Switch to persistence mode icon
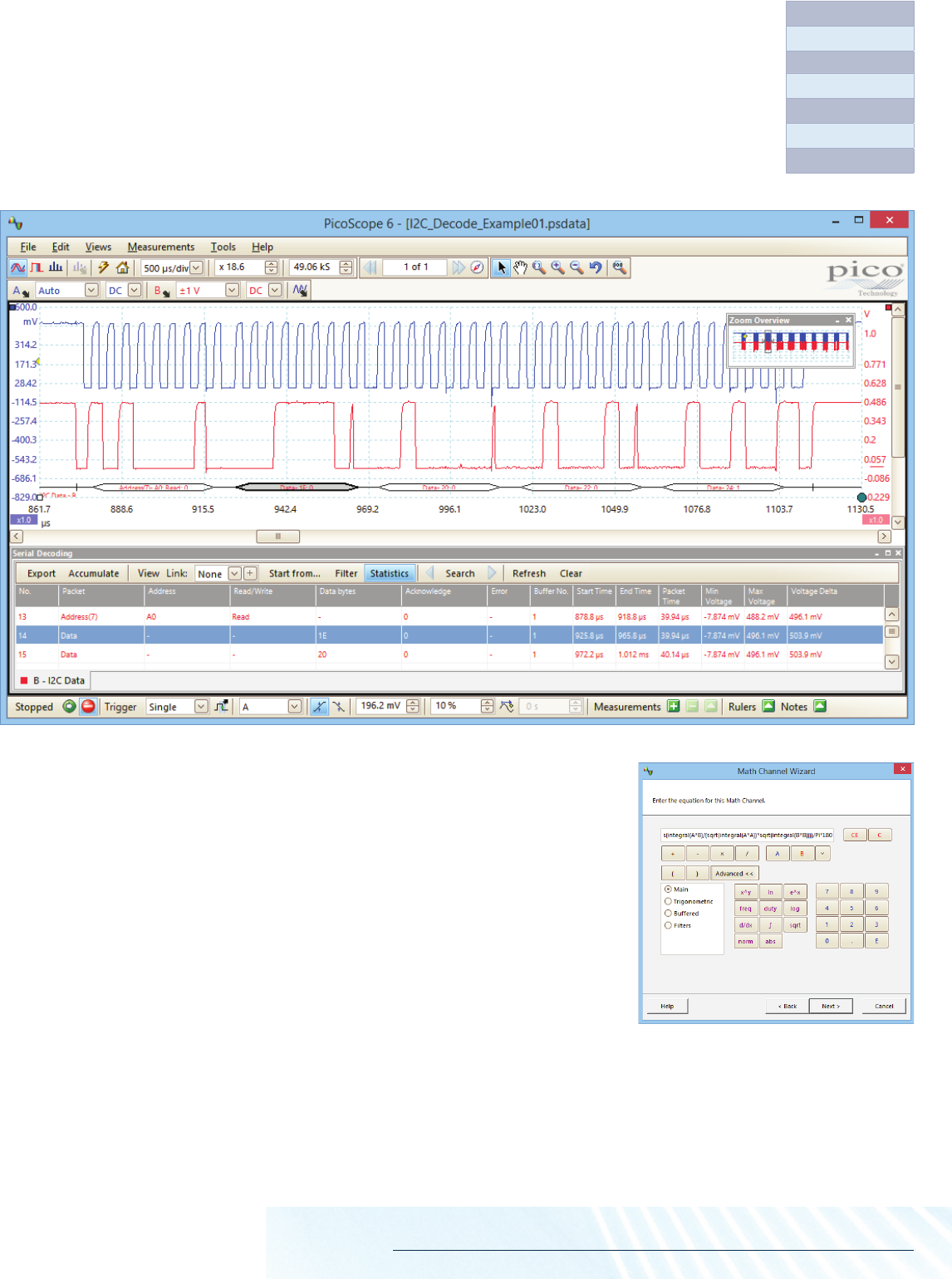 click(x=37, y=267)
